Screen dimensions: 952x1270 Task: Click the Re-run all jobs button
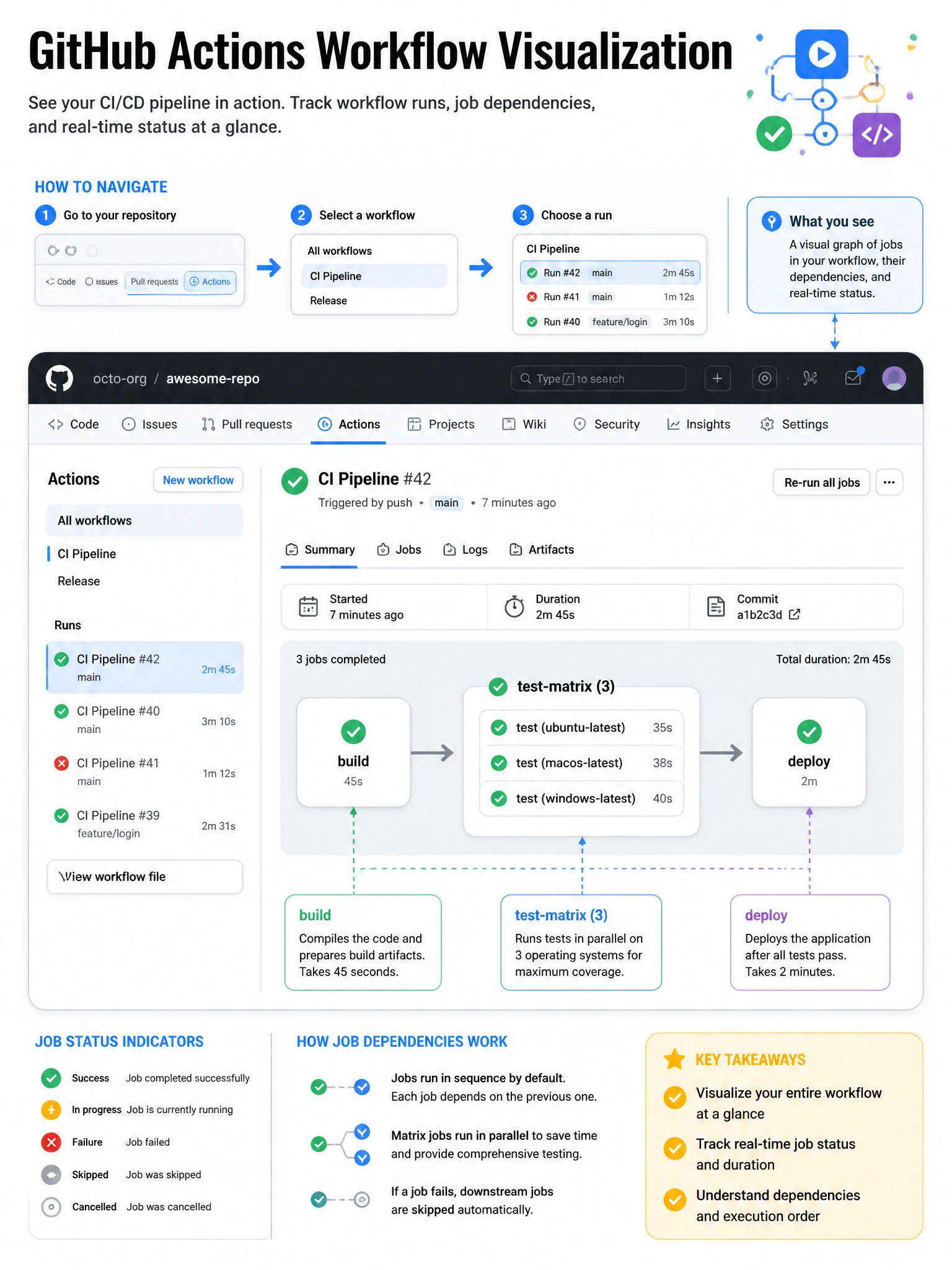(x=821, y=482)
